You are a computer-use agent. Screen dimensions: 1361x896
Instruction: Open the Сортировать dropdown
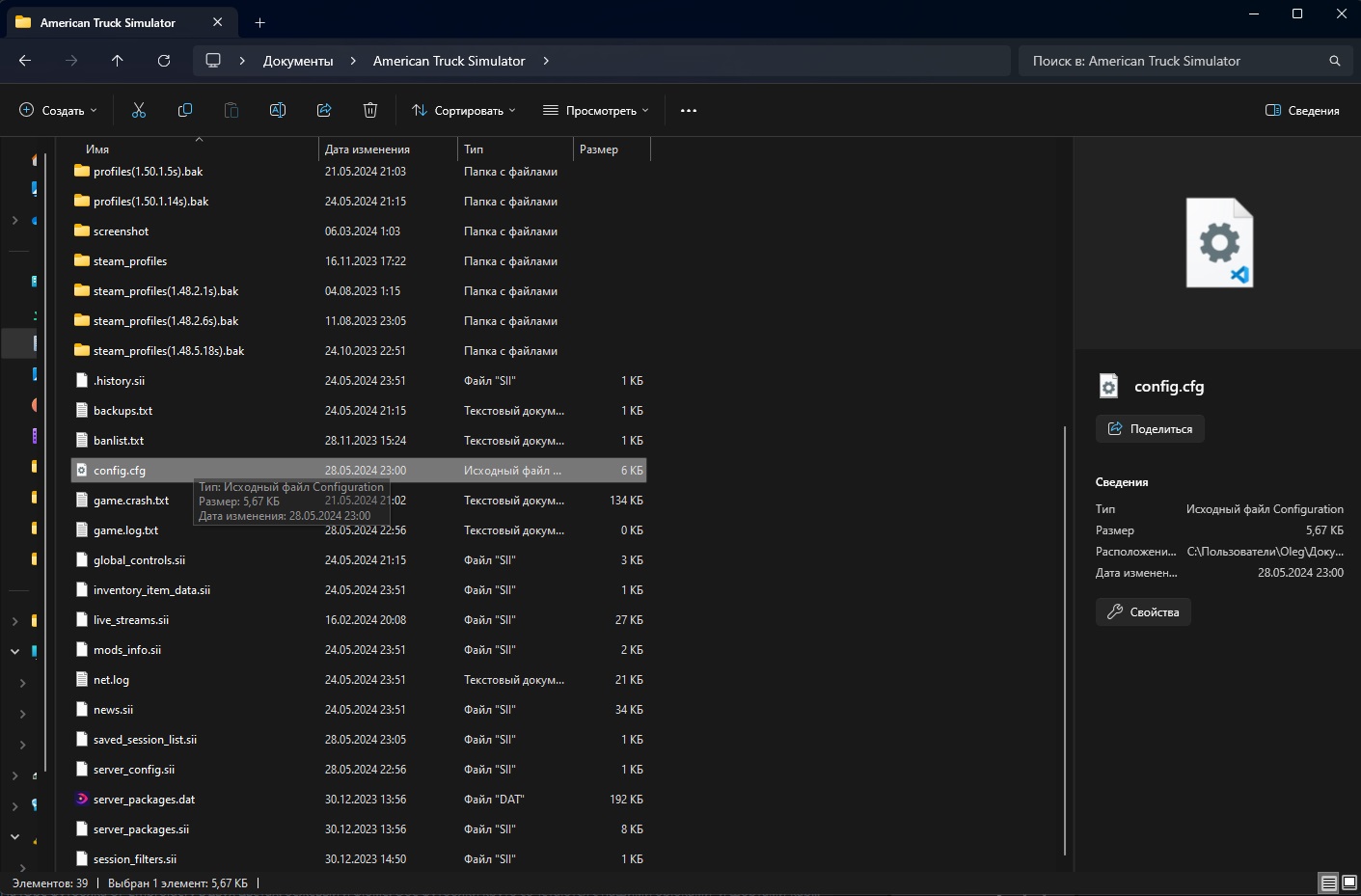pos(464,111)
